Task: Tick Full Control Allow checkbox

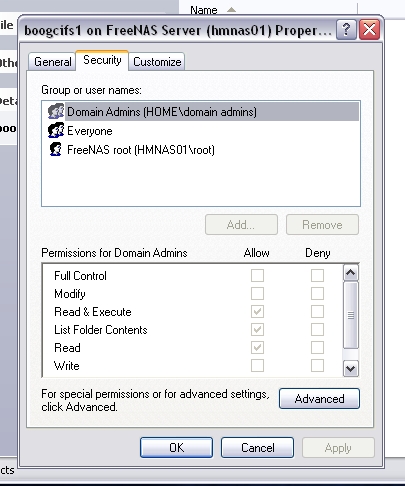Action: tap(257, 276)
